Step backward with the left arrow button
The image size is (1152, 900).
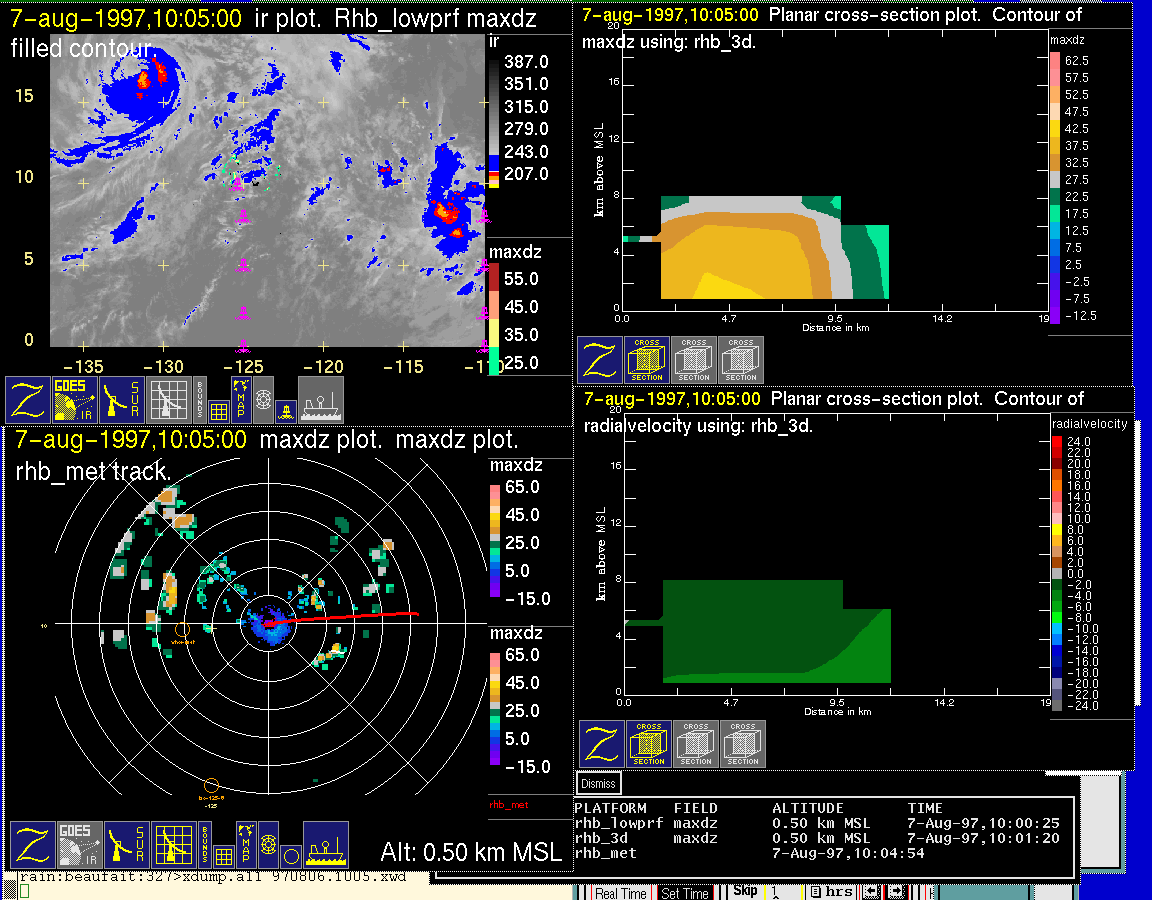(x=870, y=892)
